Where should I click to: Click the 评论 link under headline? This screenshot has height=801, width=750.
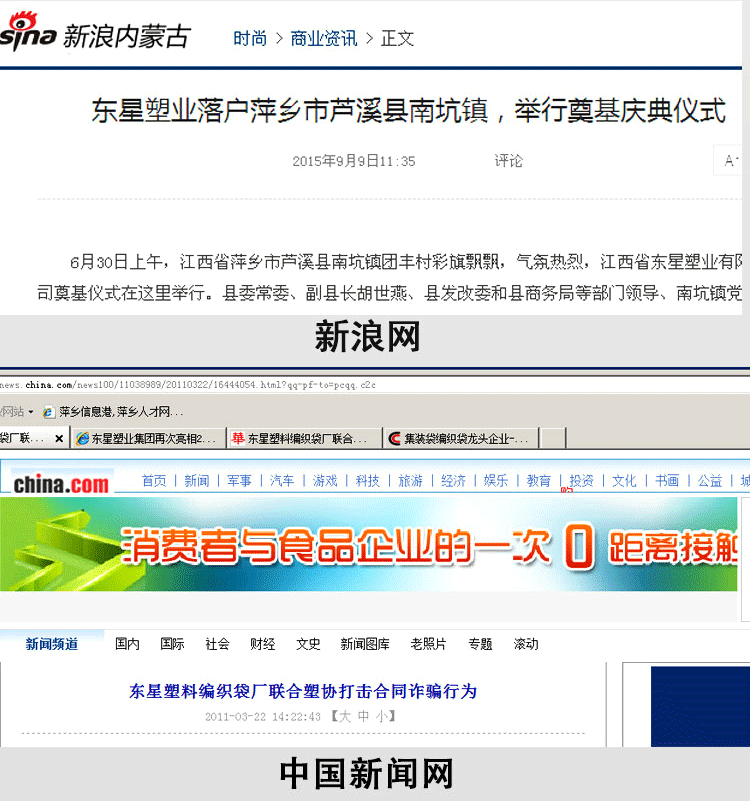(508, 161)
